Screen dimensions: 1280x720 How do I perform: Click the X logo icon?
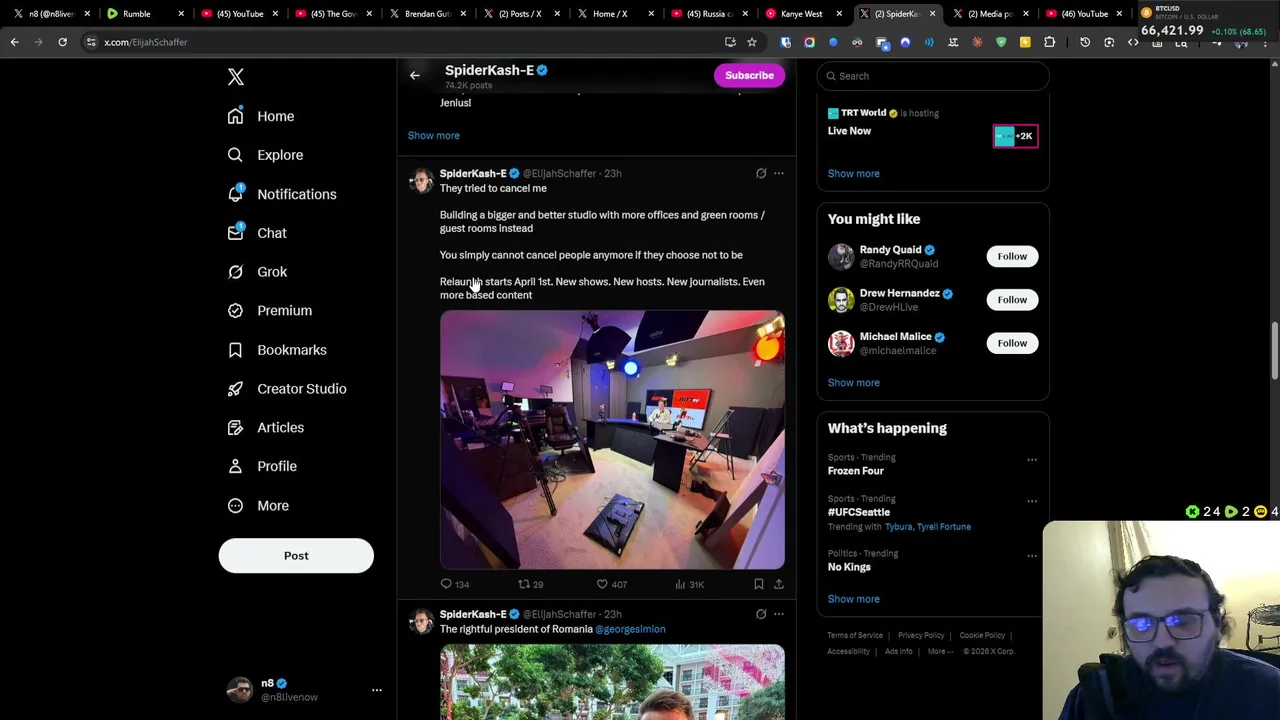[x=236, y=77]
